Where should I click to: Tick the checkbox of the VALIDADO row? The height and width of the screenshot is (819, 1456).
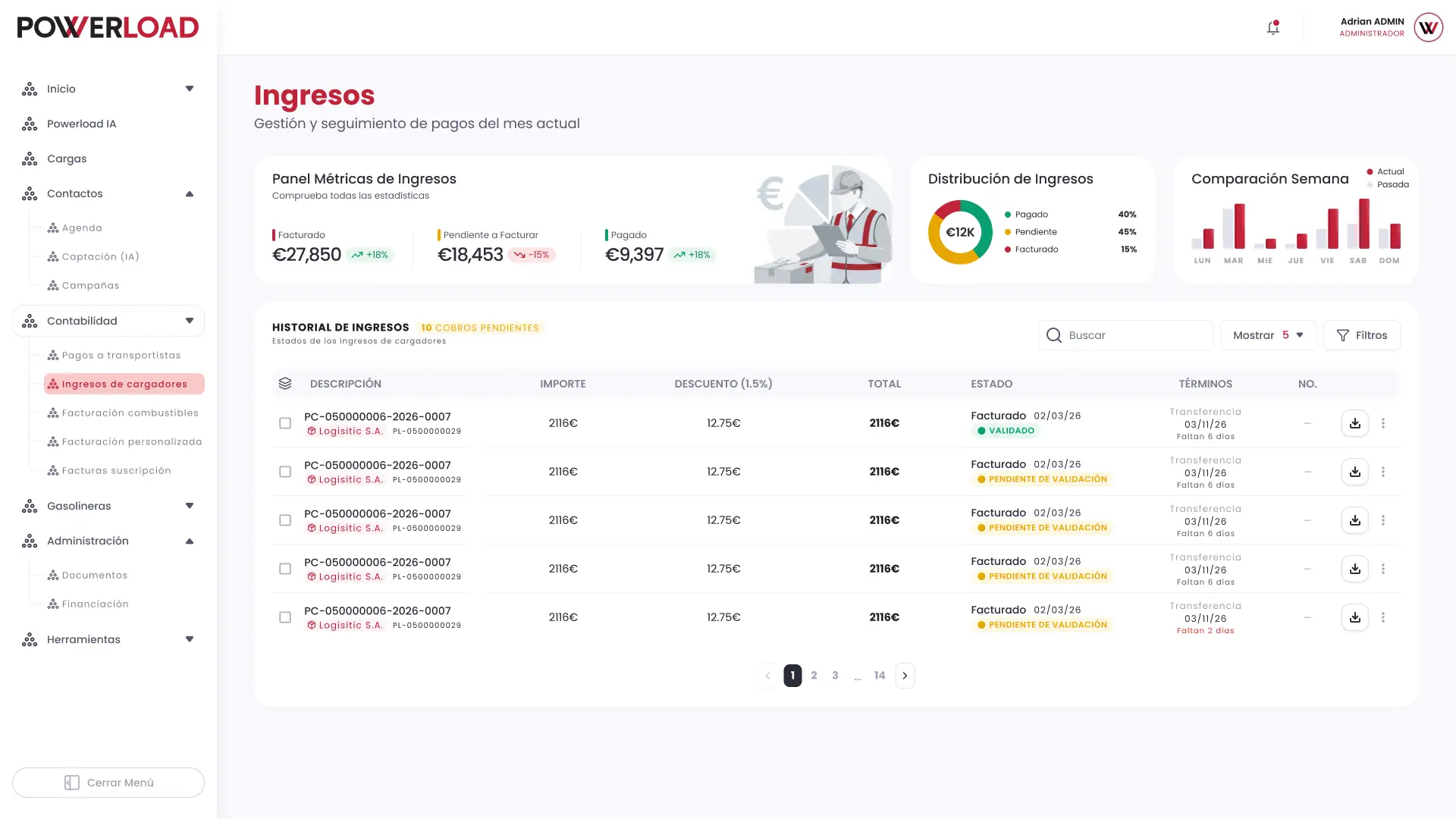coord(285,423)
